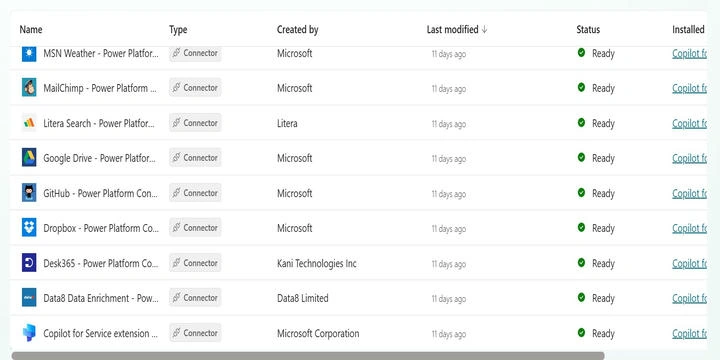Click the horizontal scrollbar at the bottom

[x=308, y=356]
